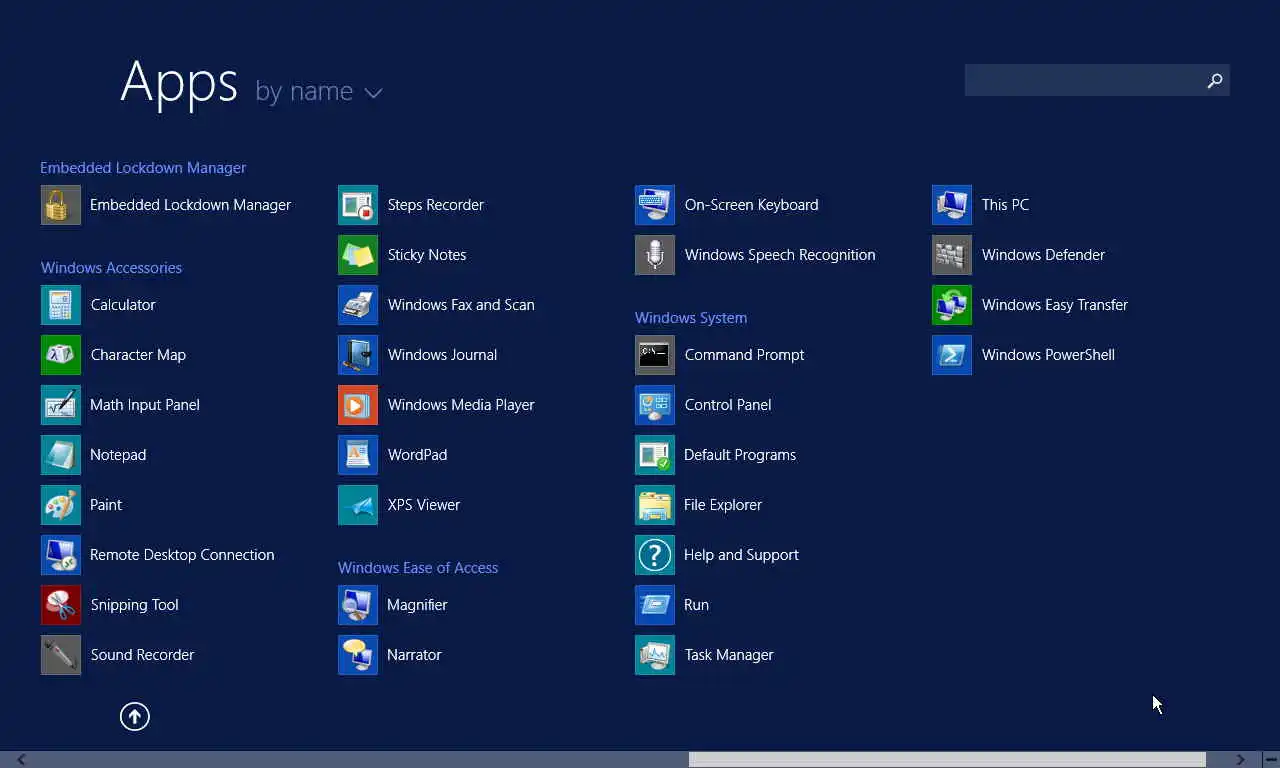1280x768 pixels.
Task: Click the horizontal scrollbar thumb
Action: [x=947, y=760]
